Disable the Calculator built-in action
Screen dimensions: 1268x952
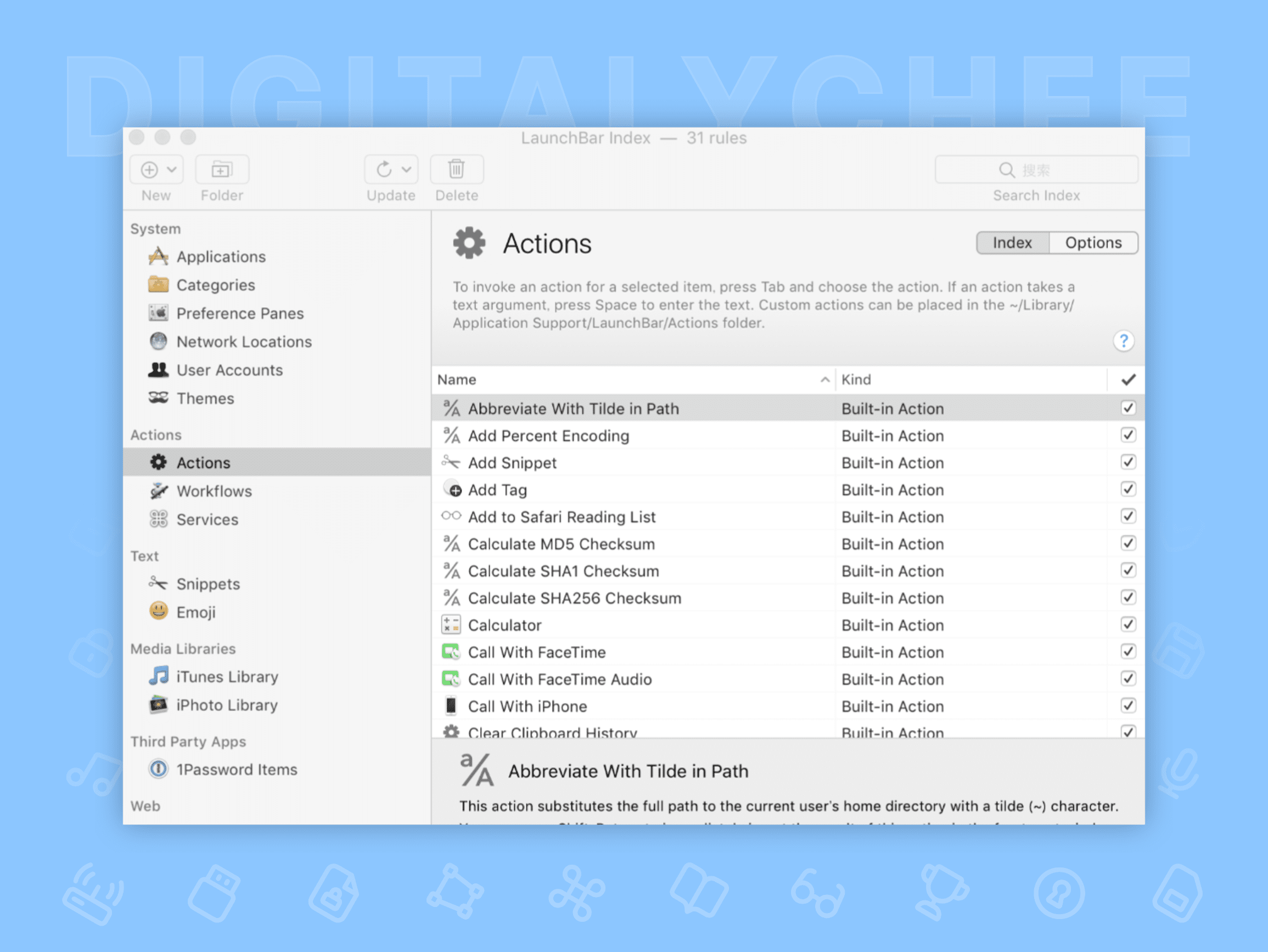1127,625
